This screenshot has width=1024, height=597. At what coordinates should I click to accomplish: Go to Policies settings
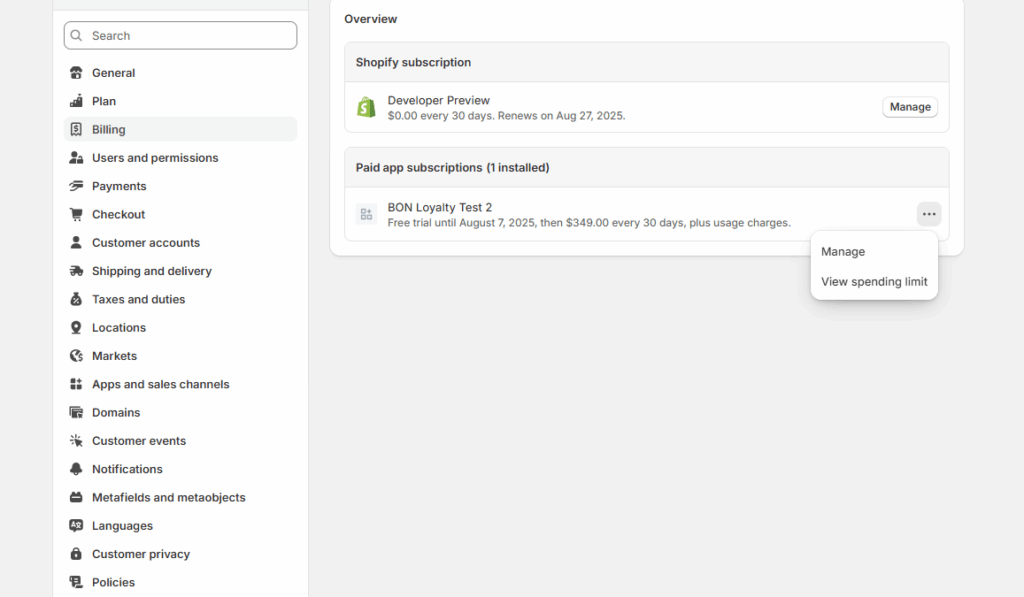coord(181,582)
